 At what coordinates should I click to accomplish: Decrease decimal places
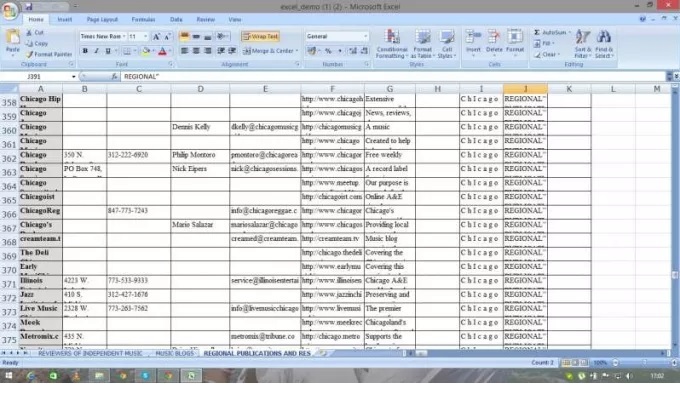pos(365,51)
